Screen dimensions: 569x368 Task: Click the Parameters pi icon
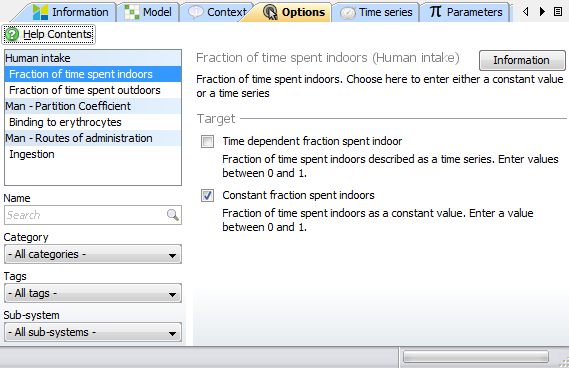point(435,12)
